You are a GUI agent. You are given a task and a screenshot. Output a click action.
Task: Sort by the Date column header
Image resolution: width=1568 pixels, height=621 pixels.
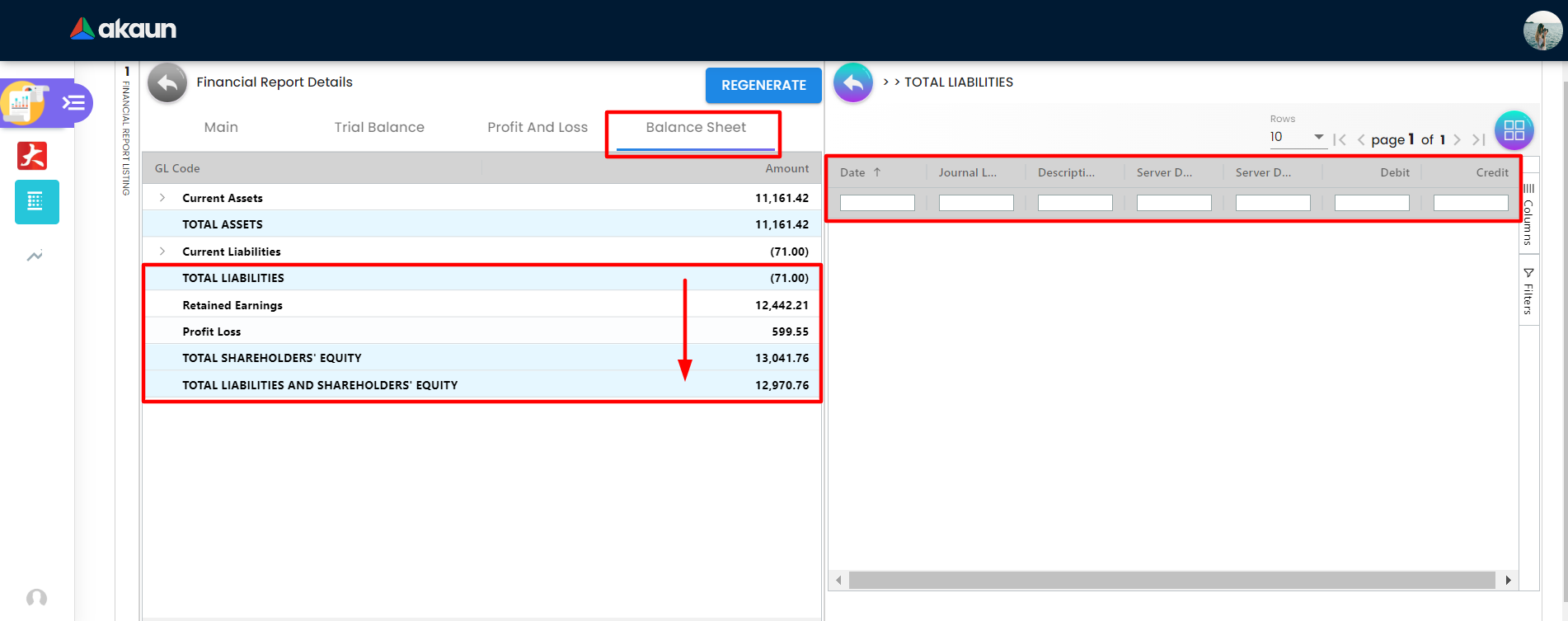click(852, 172)
